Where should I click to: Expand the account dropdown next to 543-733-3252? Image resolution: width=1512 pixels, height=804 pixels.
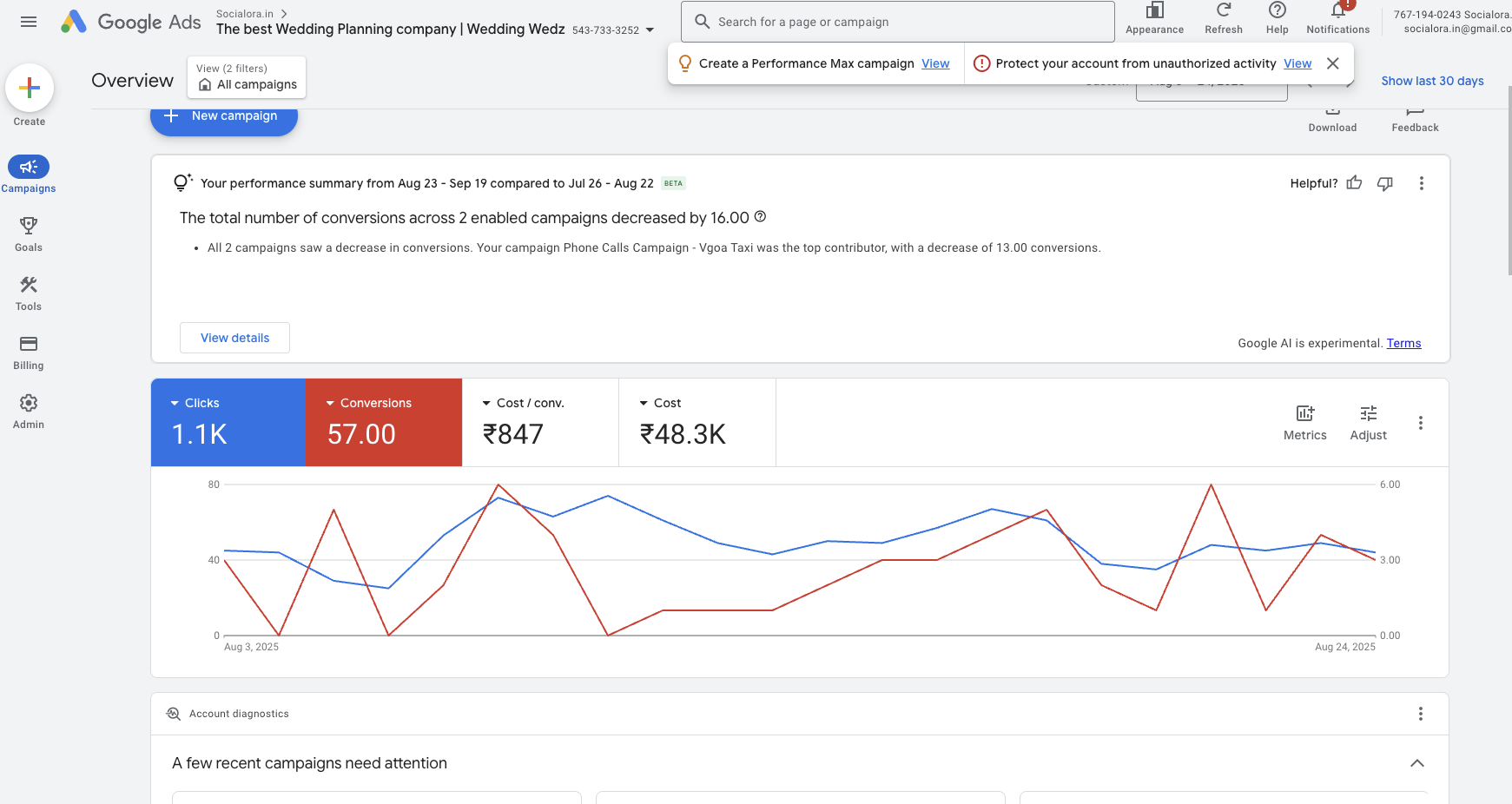click(x=650, y=29)
